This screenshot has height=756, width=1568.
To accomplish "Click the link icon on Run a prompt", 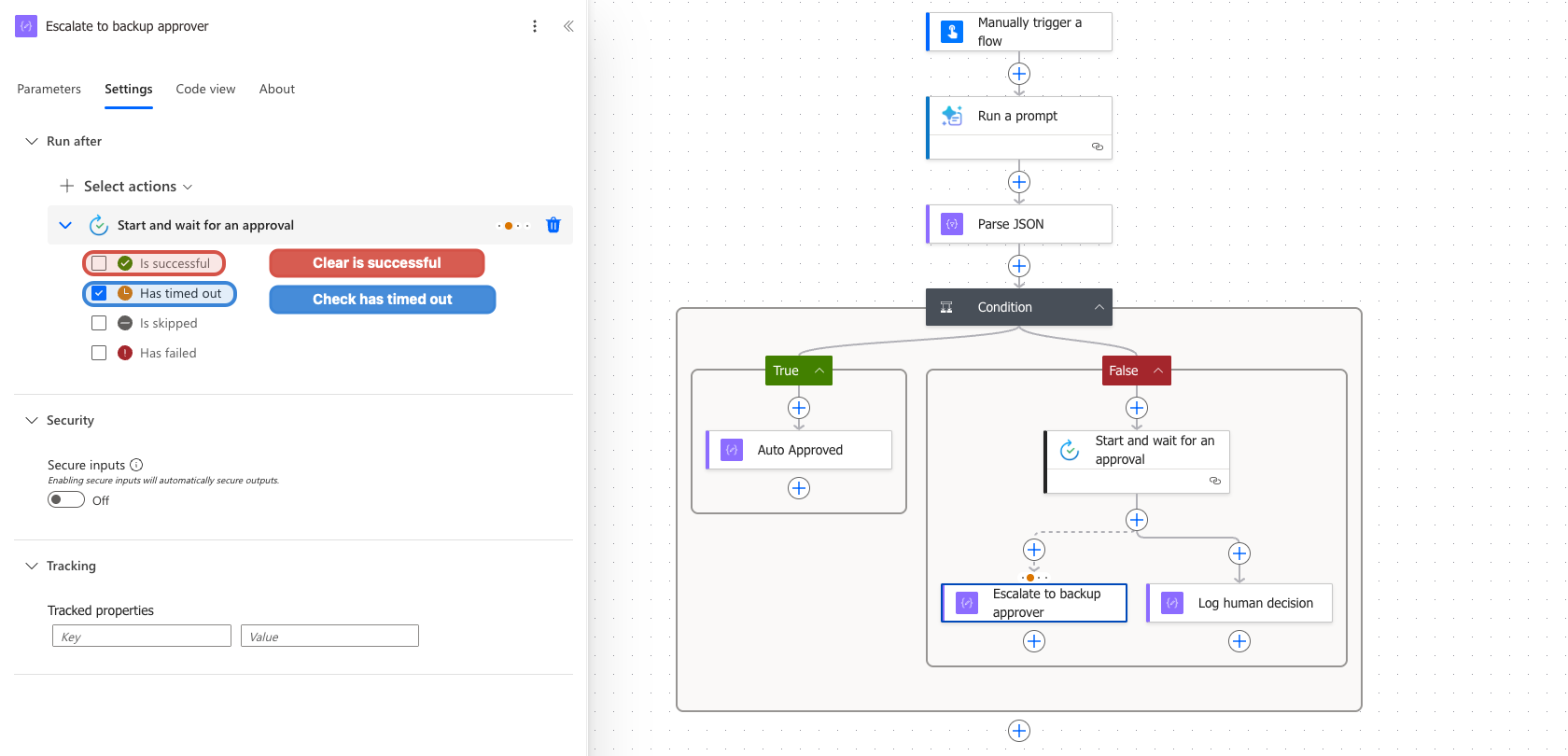I will (1098, 147).
